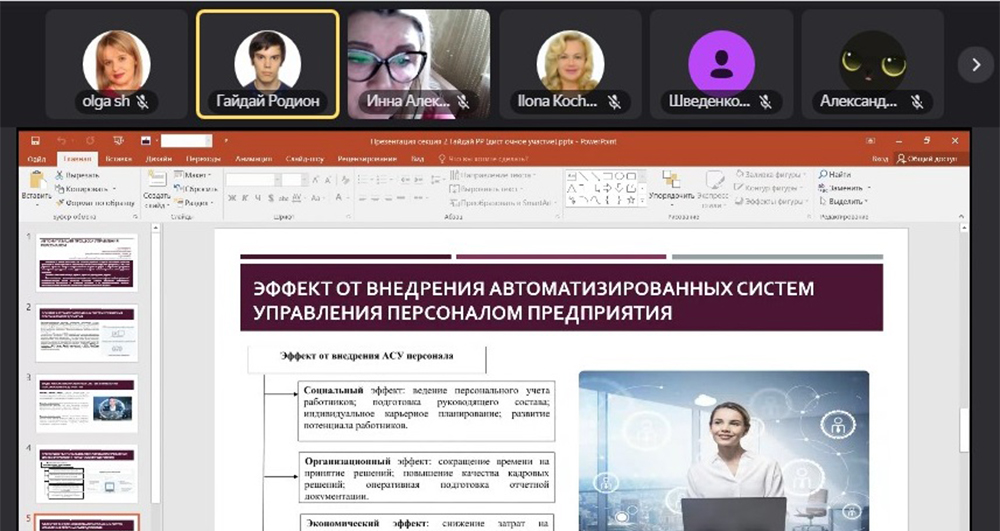Click the Найти (Find) magnifier button
This screenshot has width=1000, height=531.
[x=835, y=174]
